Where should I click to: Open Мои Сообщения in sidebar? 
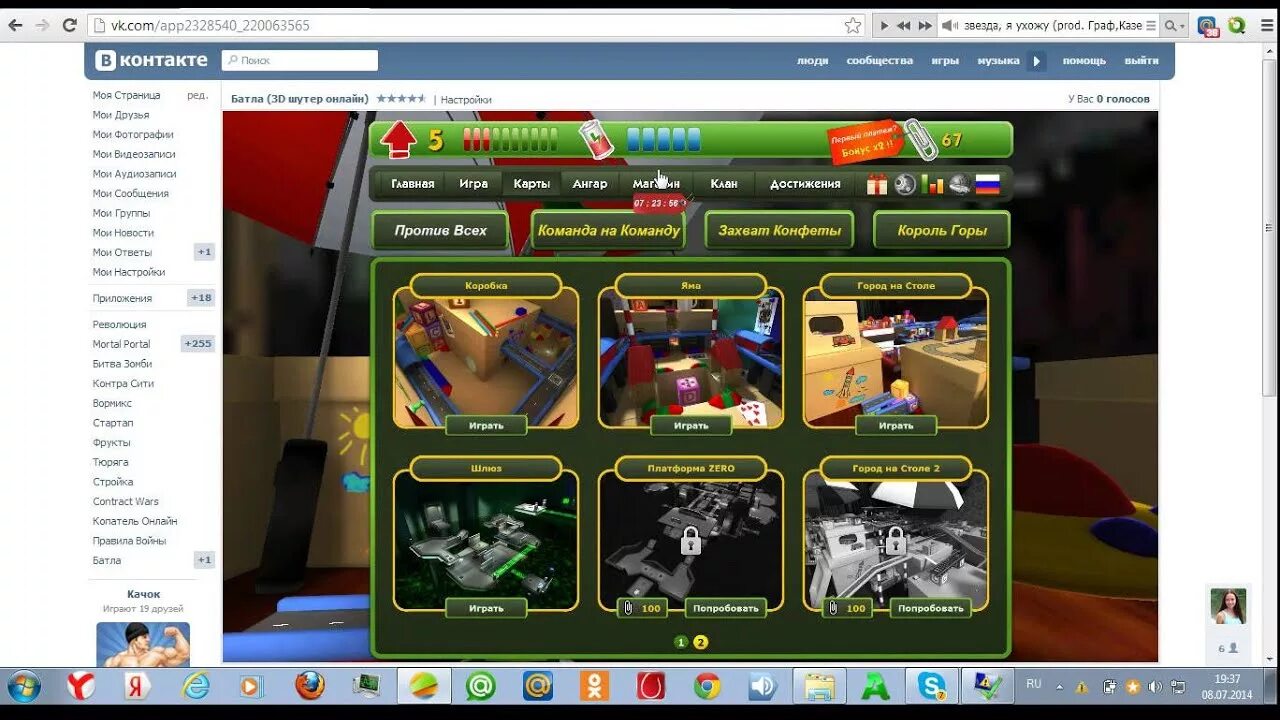[131, 194]
